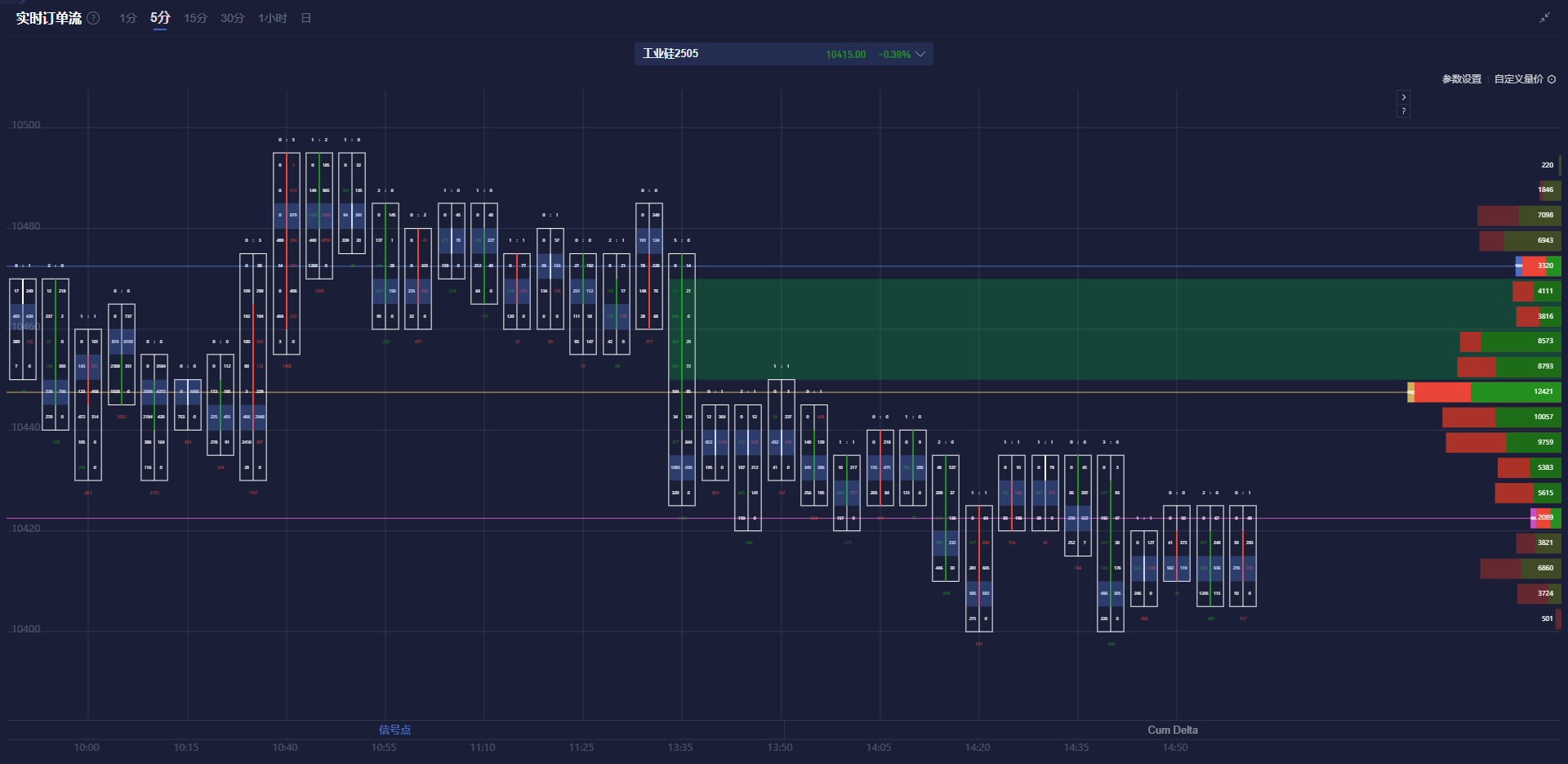Image resolution: width=1568 pixels, height=764 pixels.
Task: Click the 自定义量价 link
Action: (1518, 79)
